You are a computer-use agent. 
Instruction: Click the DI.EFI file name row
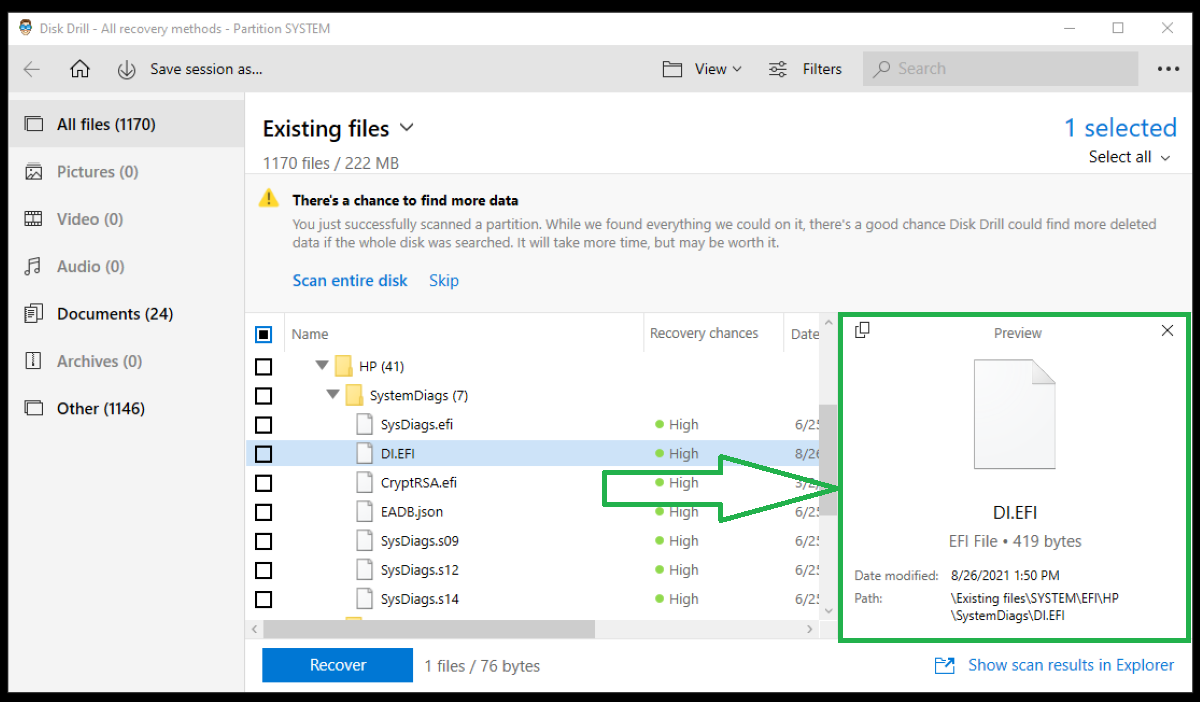(397, 453)
